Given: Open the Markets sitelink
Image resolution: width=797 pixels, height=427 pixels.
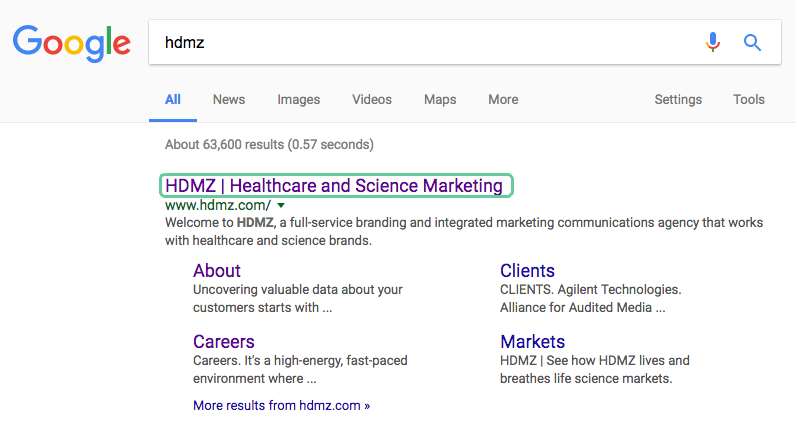Looking at the screenshot, I should tap(532, 342).
